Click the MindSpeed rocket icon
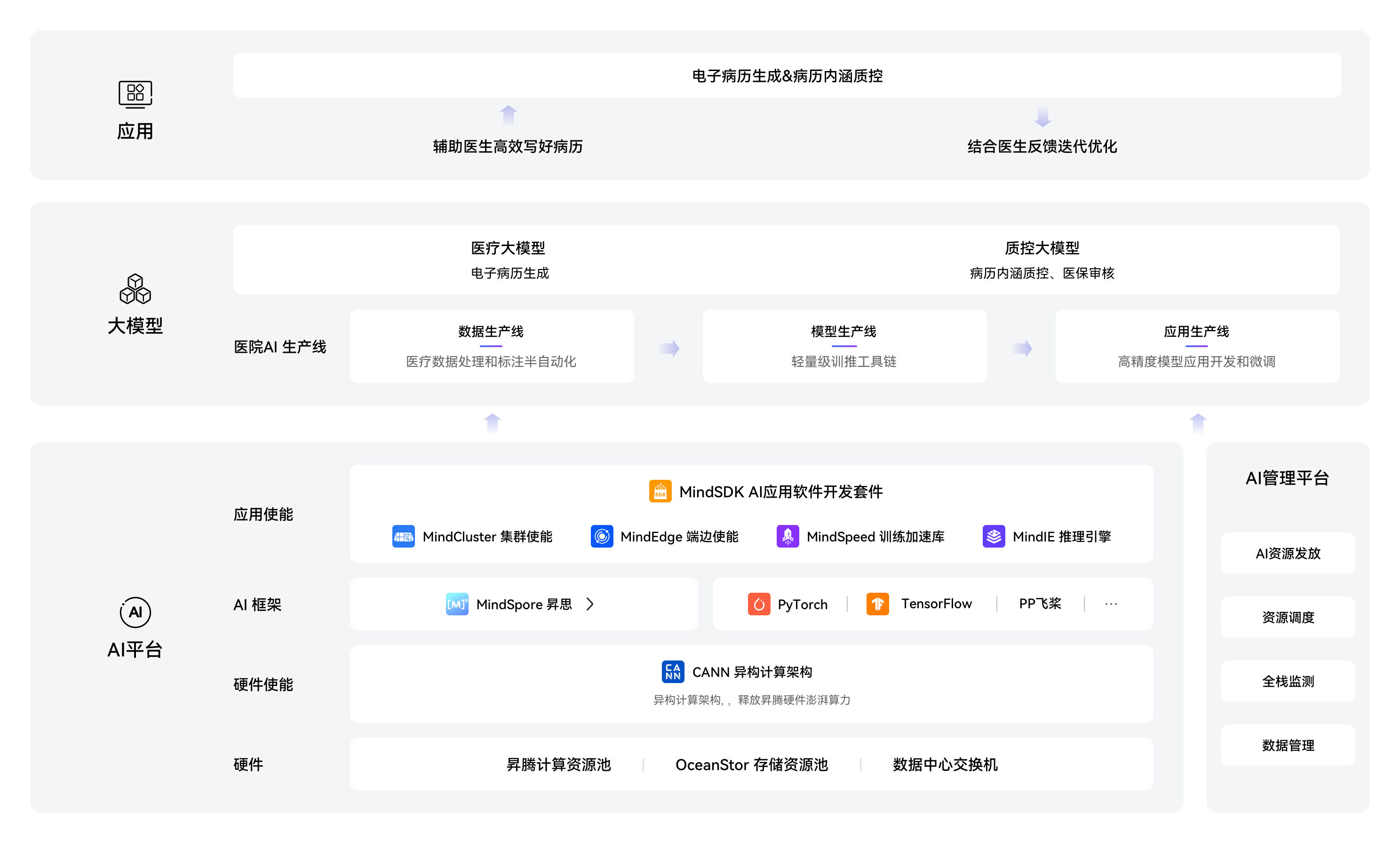Image resolution: width=1400 pixels, height=843 pixels. pos(787,536)
